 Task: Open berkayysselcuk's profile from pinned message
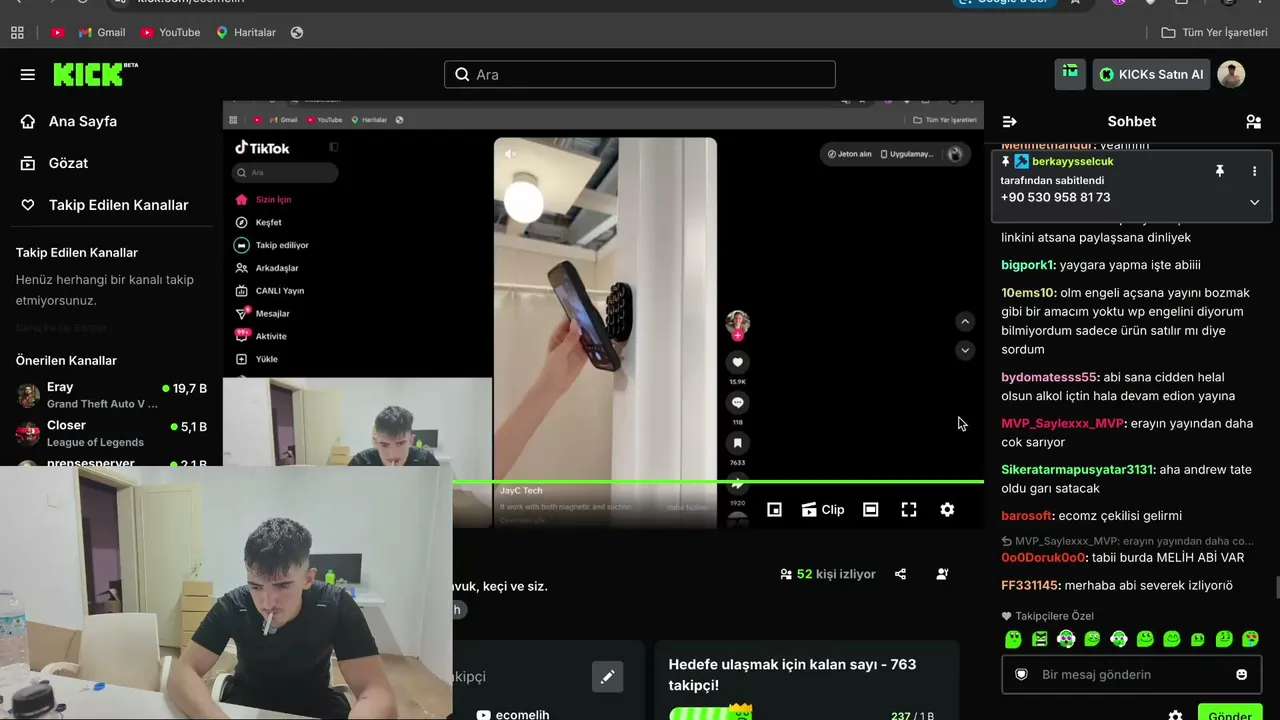tap(1073, 161)
